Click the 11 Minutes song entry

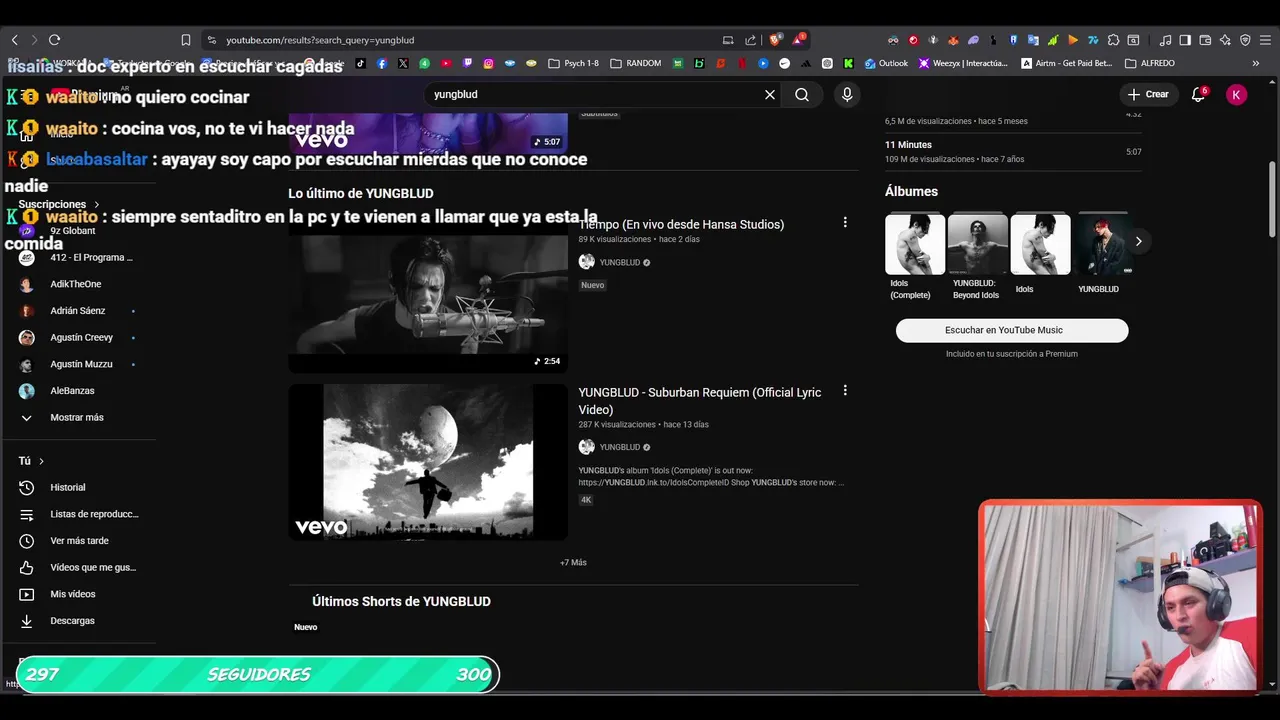coord(1013,151)
